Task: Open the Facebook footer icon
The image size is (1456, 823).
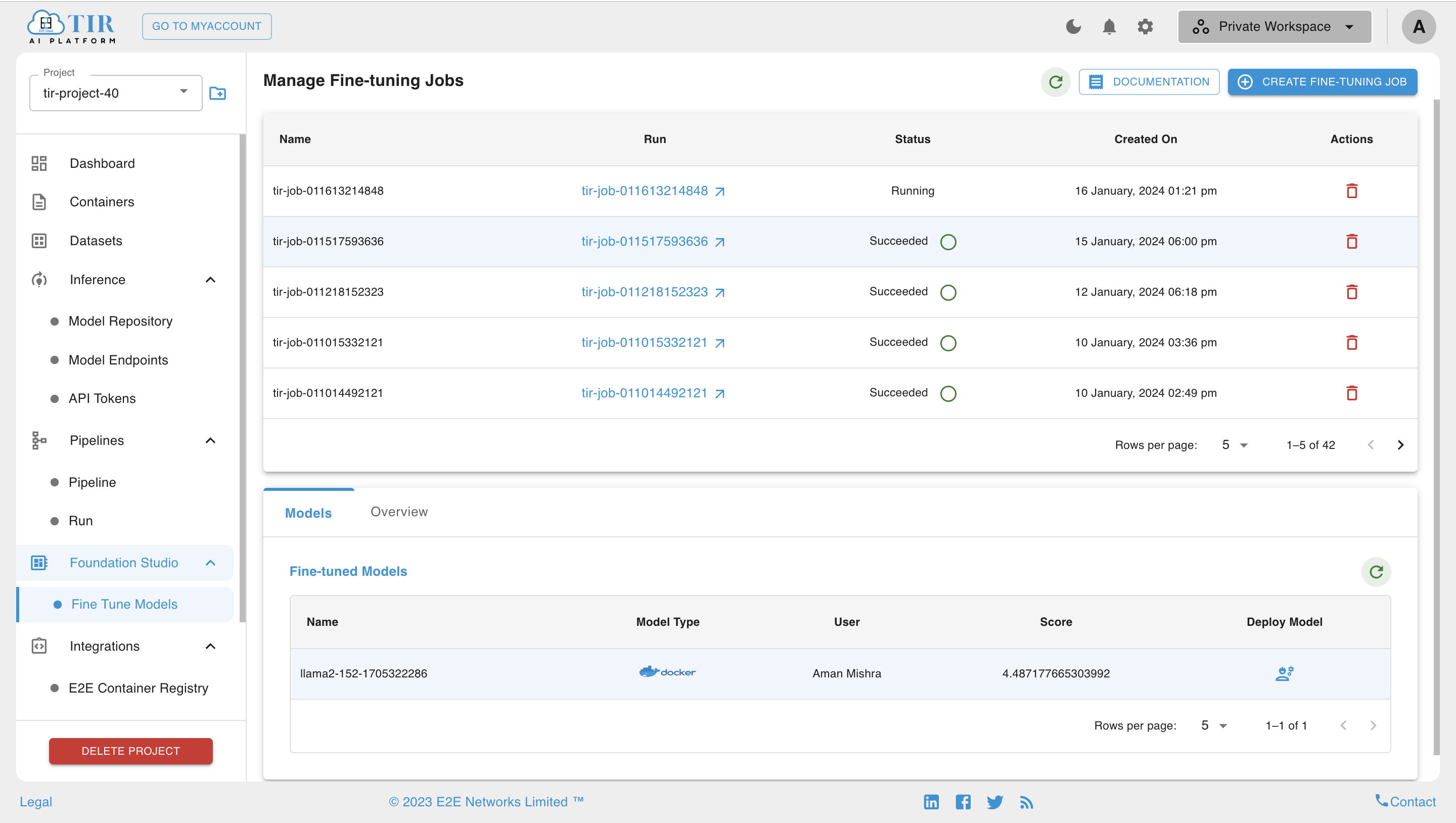Action: [x=963, y=802]
